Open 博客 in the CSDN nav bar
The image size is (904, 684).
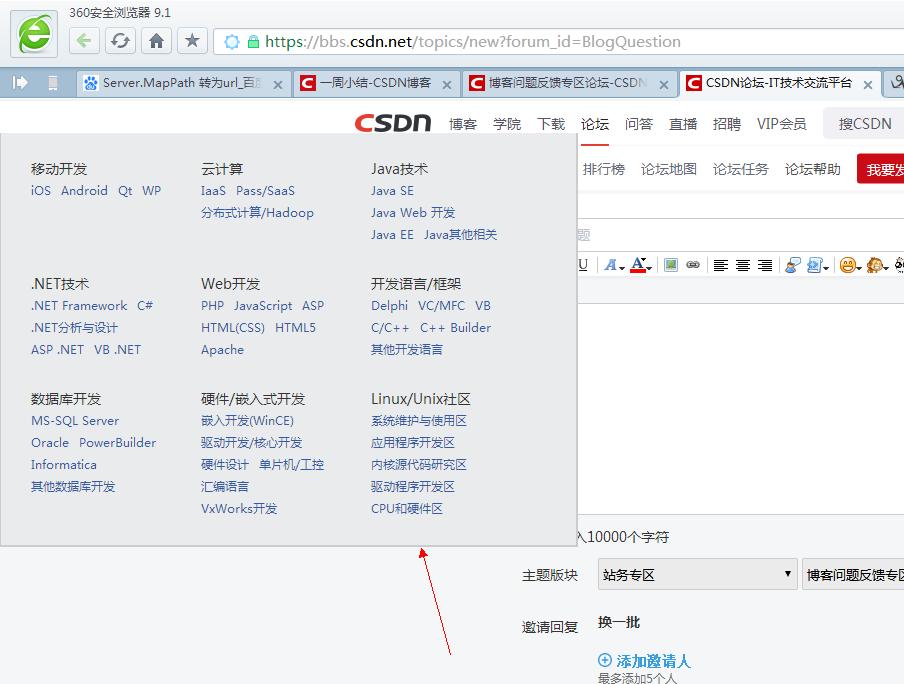(463, 123)
